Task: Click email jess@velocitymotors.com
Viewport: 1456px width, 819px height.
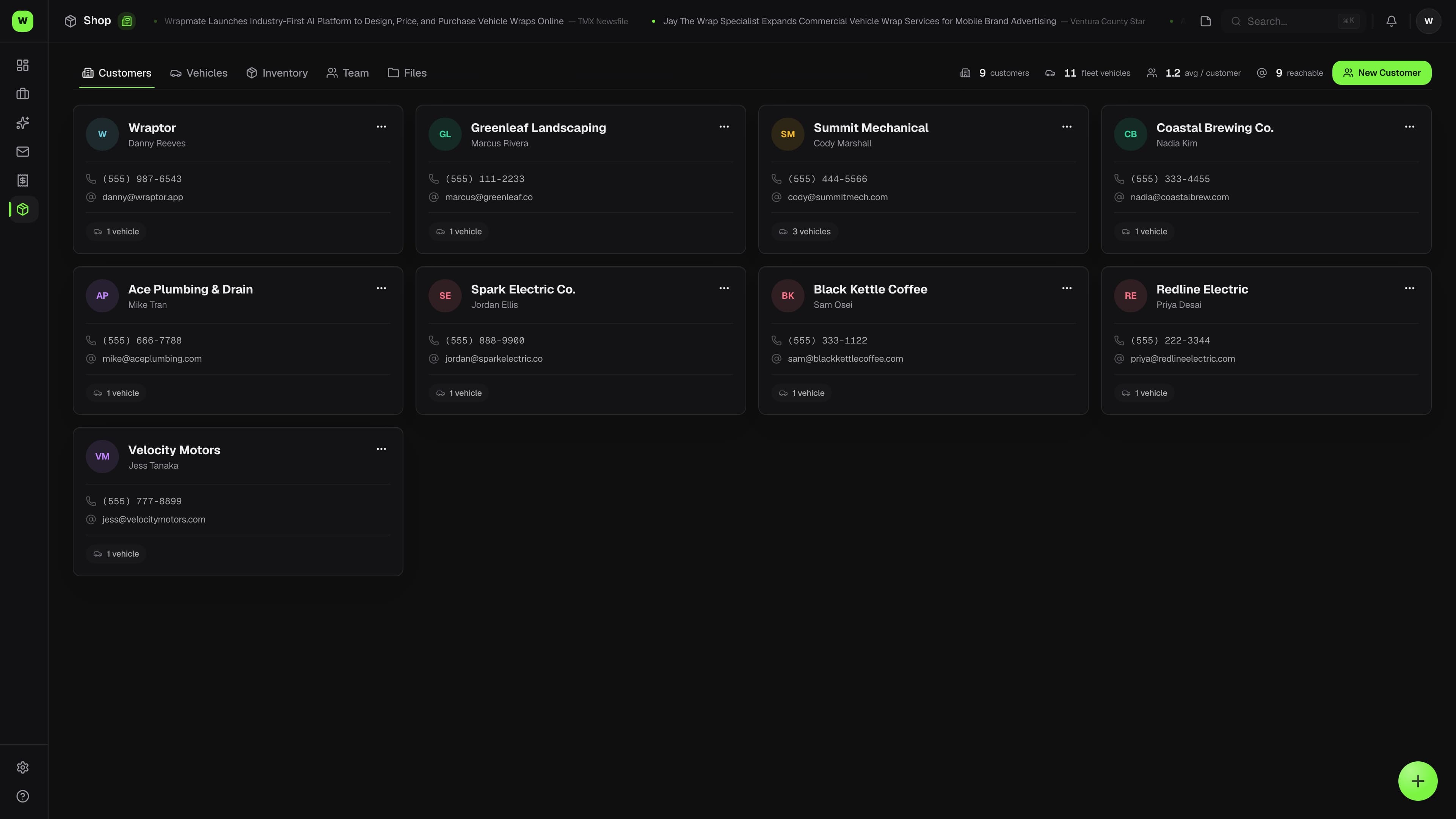Action: click(154, 519)
